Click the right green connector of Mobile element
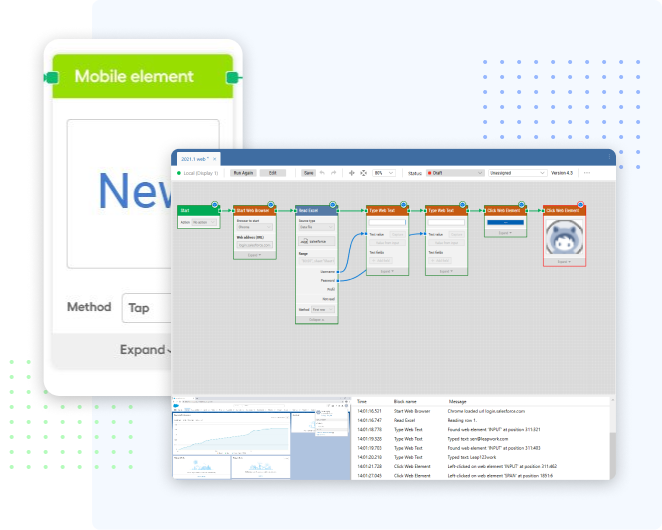Viewport: 662px width, 530px height. pos(233,78)
